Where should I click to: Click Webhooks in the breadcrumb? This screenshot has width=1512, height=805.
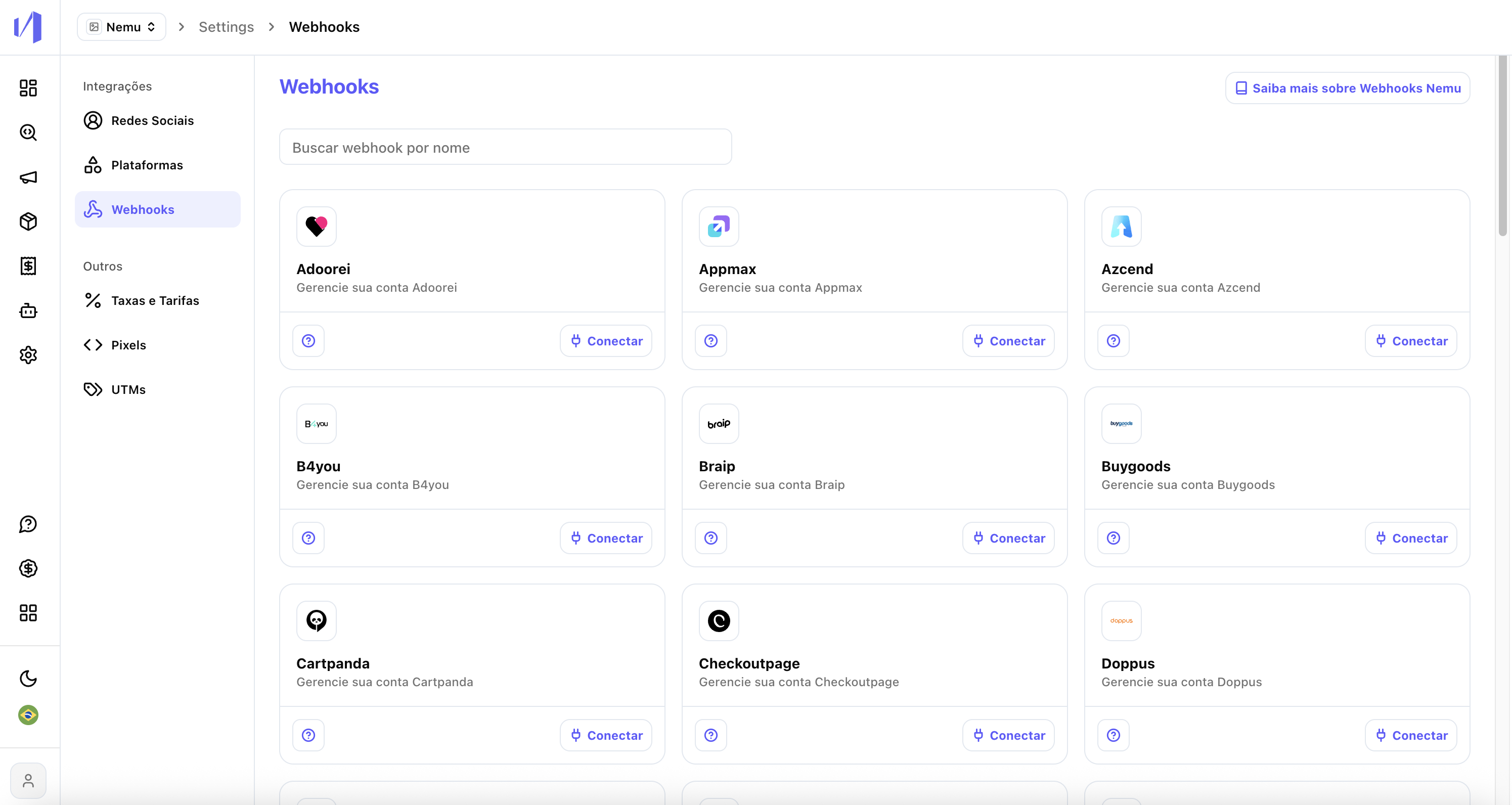(x=324, y=27)
